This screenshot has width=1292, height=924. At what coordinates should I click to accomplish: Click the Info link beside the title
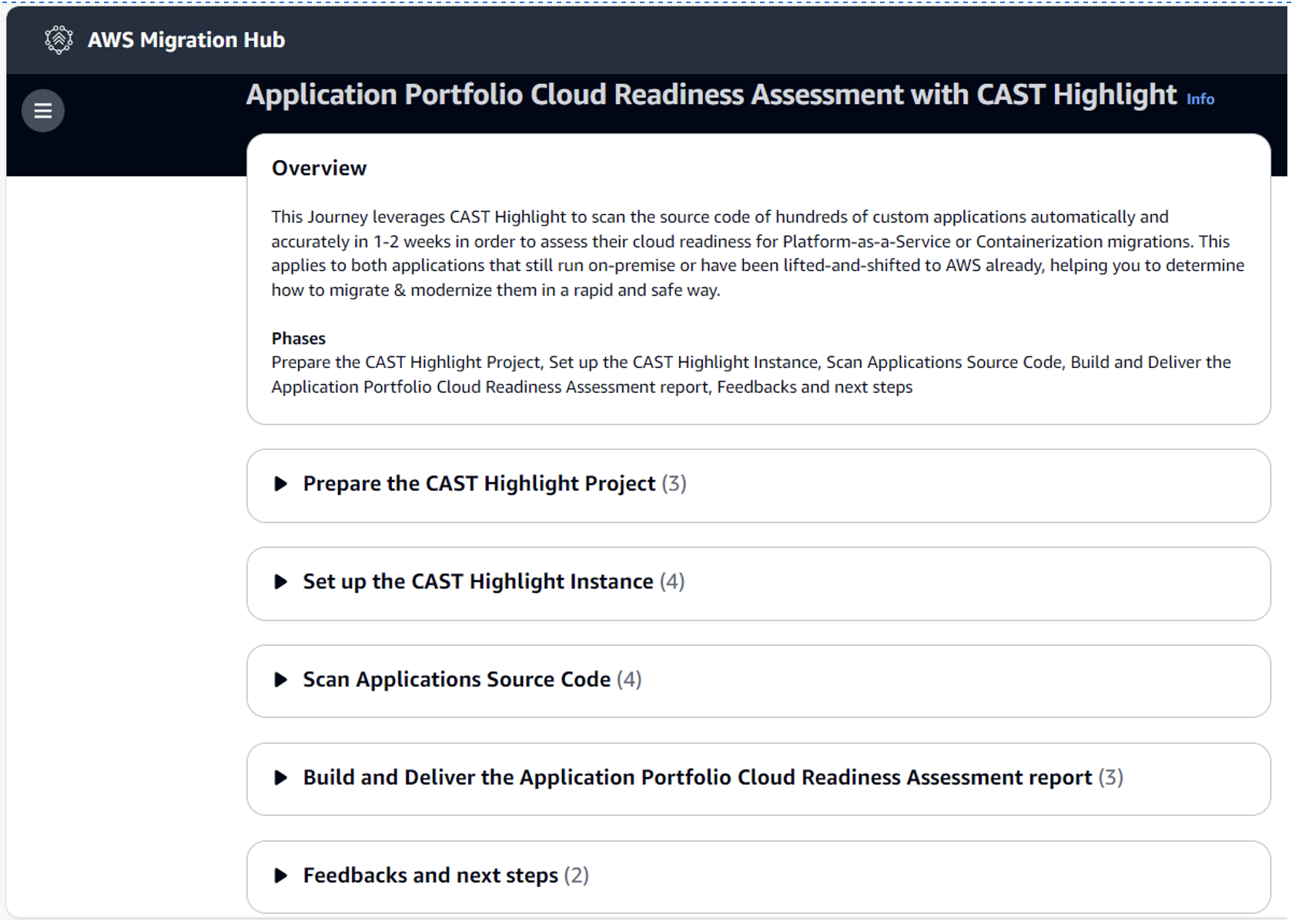pos(1200,99)
